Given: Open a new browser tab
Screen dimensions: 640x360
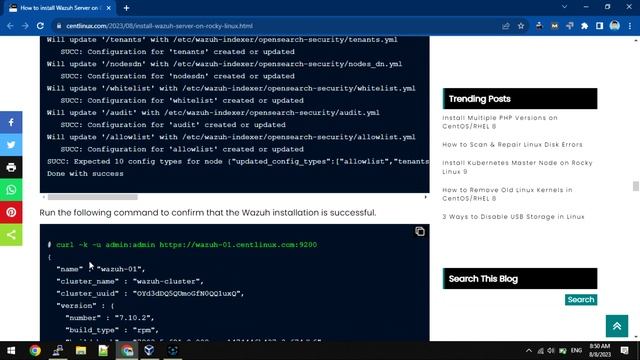Looking at the screenshot, I should pos(127,8).
